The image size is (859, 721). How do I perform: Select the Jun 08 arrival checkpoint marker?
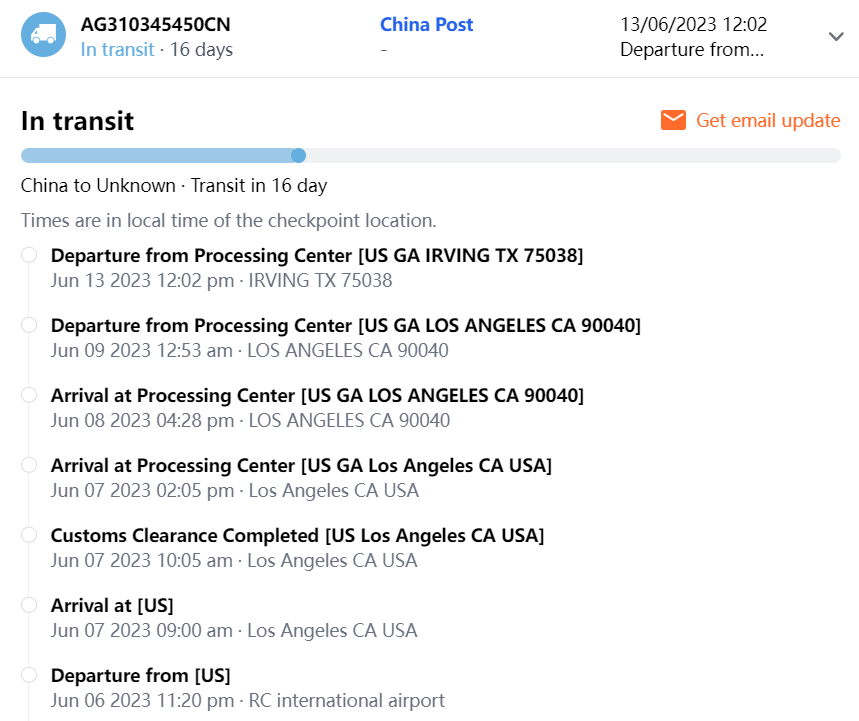click(29, 395)
